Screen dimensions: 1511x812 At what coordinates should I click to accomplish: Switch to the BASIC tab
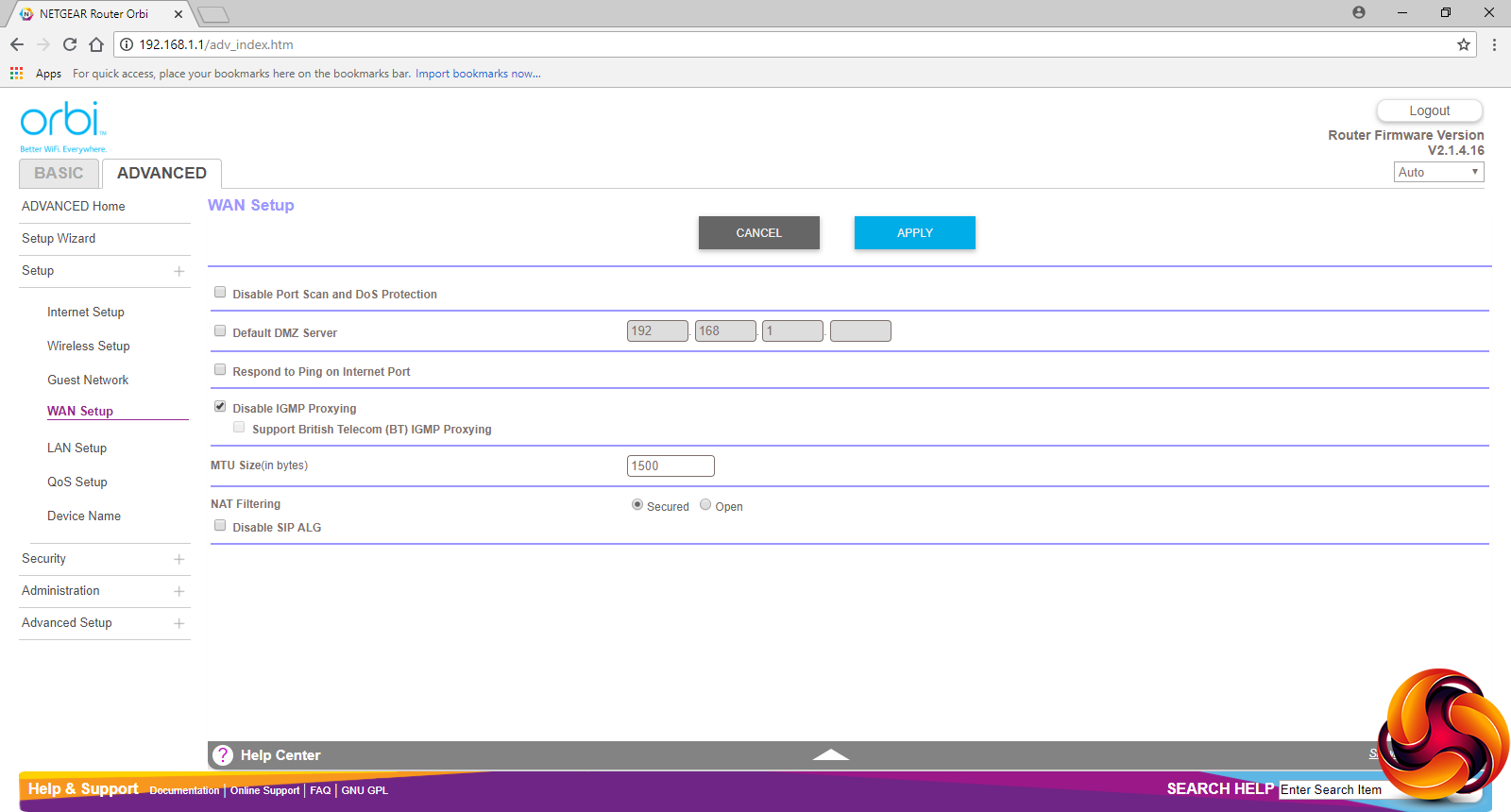click(x=59, y=174)
